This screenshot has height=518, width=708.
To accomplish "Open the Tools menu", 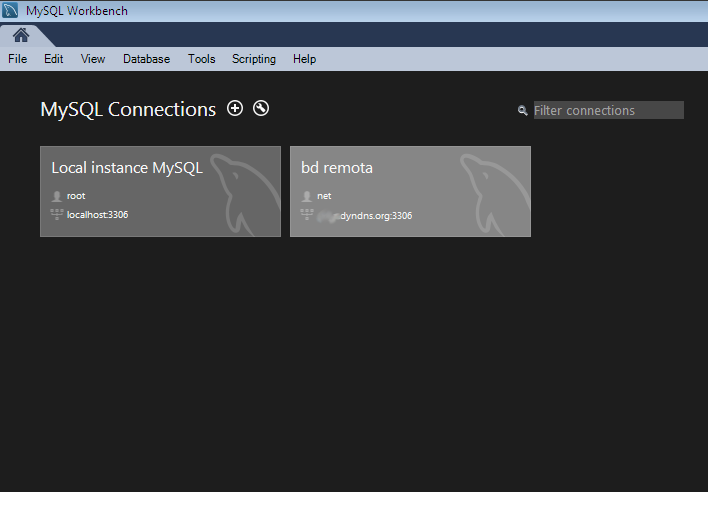I will [x=201, y=59].
